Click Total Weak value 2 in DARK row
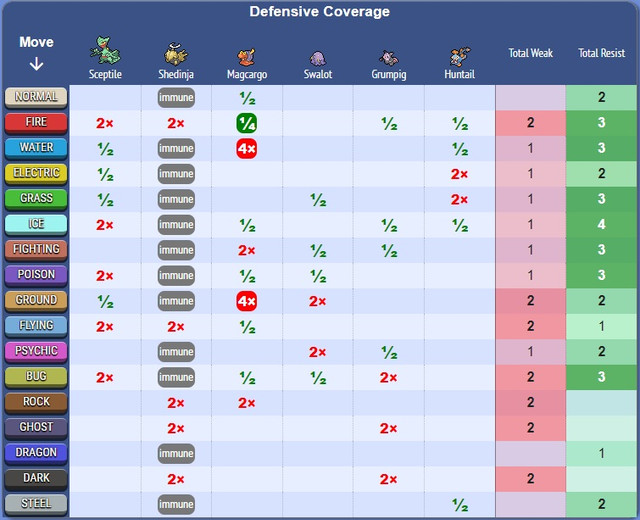The height and width of the screenshot is (520, 640). pos(530,479)
